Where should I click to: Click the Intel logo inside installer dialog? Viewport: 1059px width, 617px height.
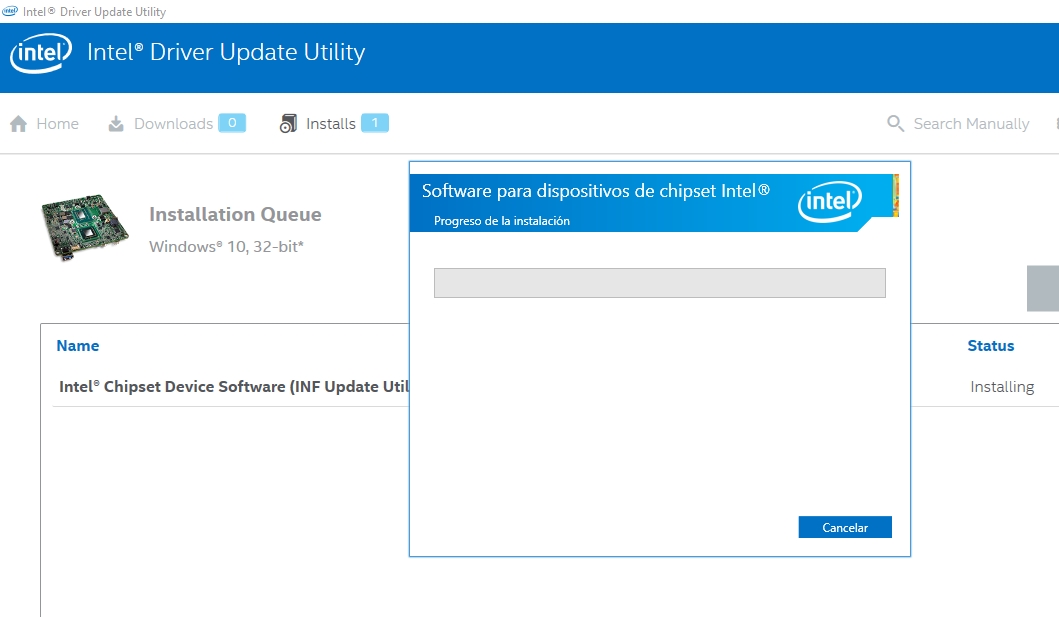(x=829, y=202)
